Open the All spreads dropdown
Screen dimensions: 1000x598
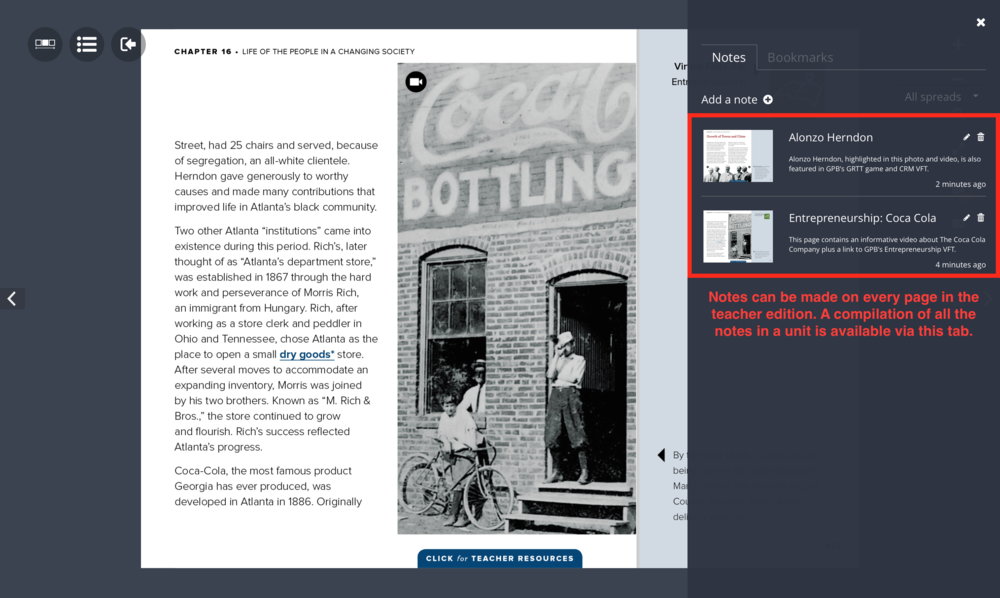pyautogui.click(x=941, y=97)
